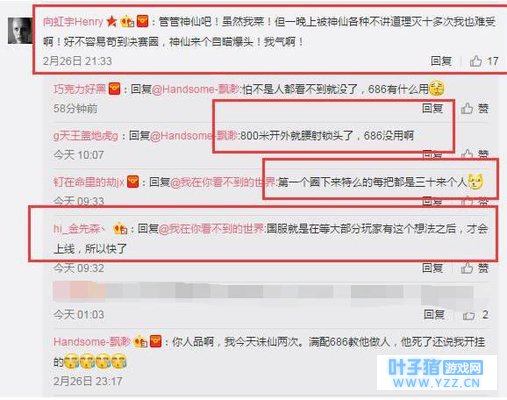Like hi_金先森's reply posted 今天 09:32

pyautogui.click(x=474, y=268)
